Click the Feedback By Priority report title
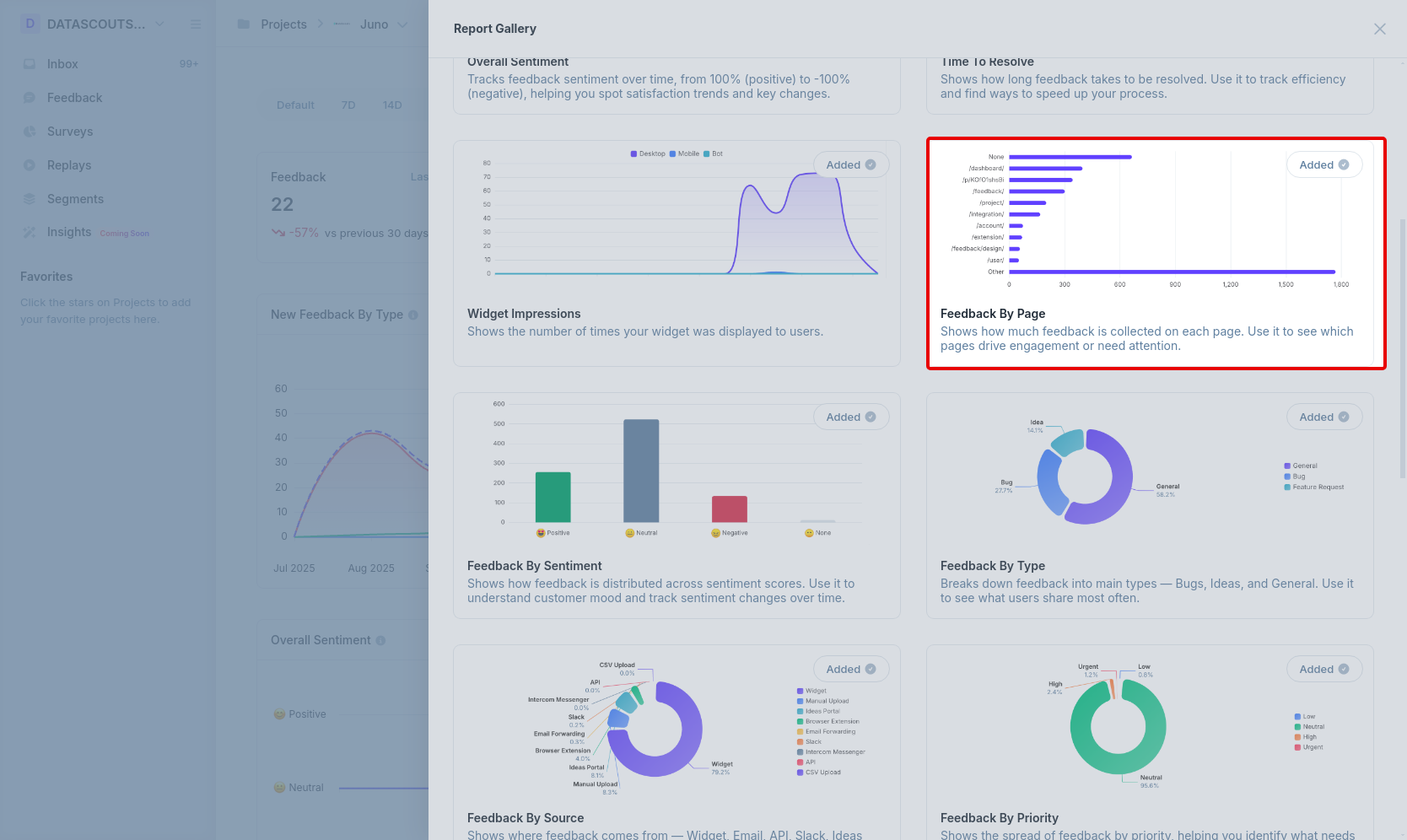This screenshot has height=840, width=1407. click(1000, 818)
